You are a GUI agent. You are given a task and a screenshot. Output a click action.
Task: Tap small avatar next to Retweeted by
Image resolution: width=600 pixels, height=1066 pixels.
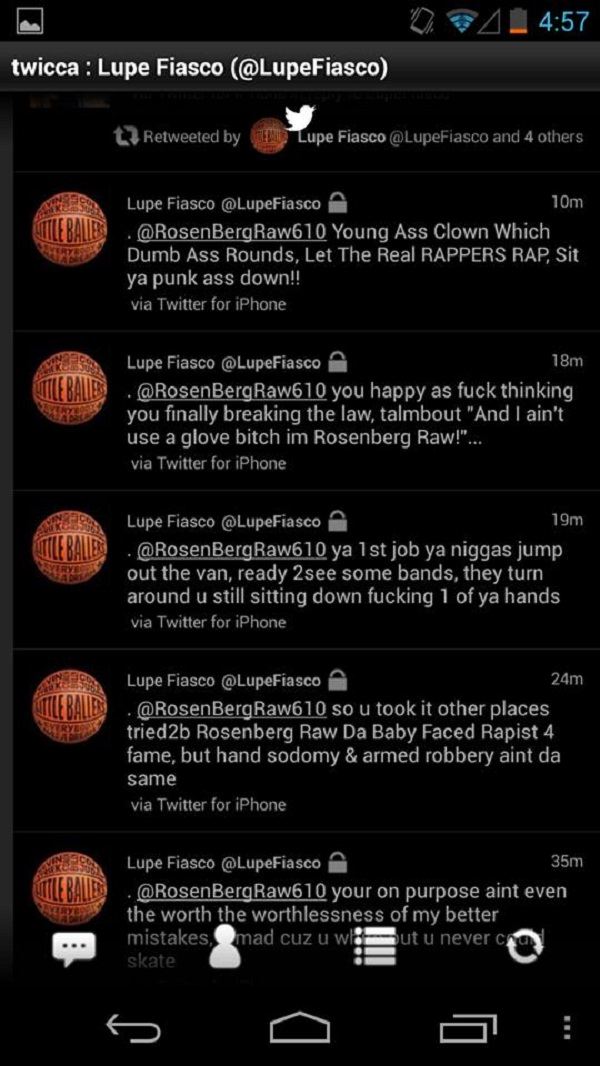(267, 136)
